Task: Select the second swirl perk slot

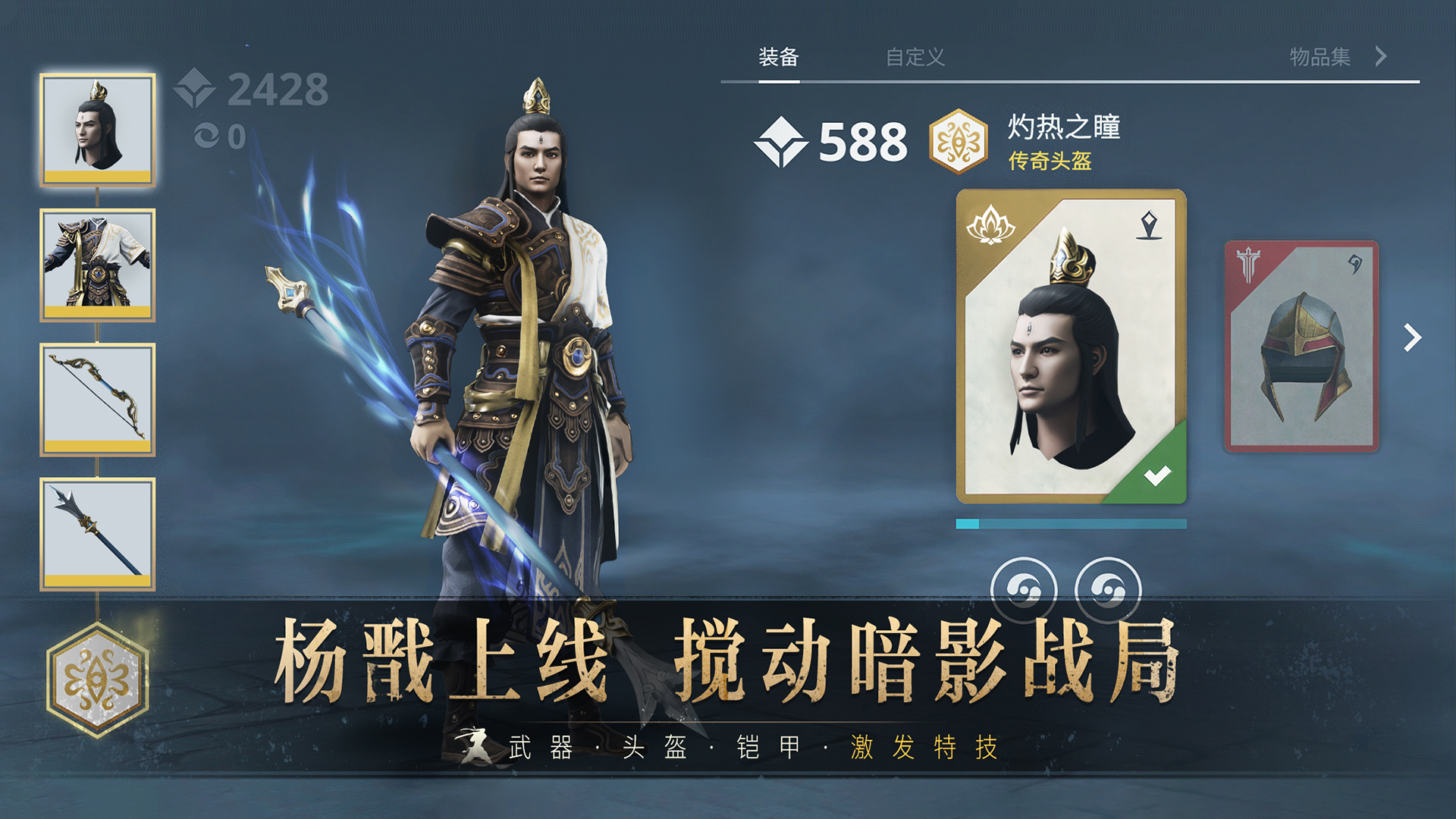Action: pos(1108,589)
